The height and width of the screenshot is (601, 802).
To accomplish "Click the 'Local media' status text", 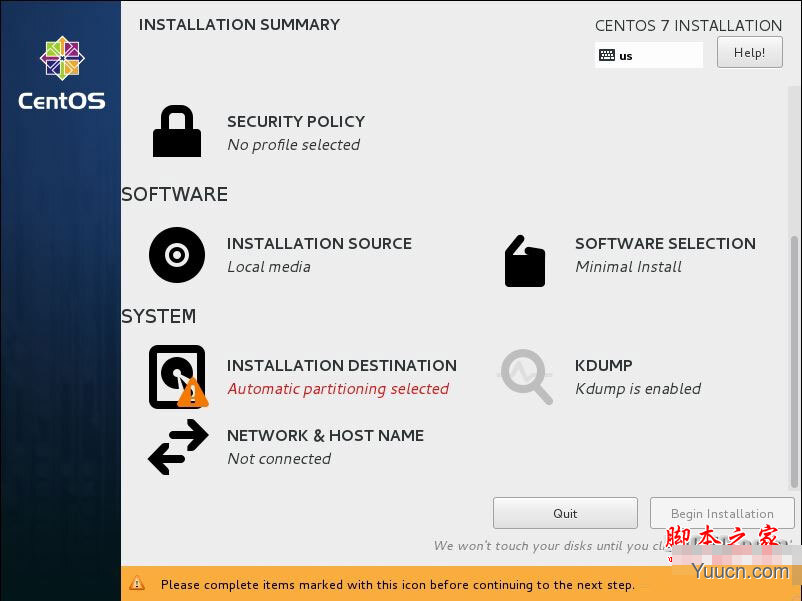I will [x=269, y=266].
